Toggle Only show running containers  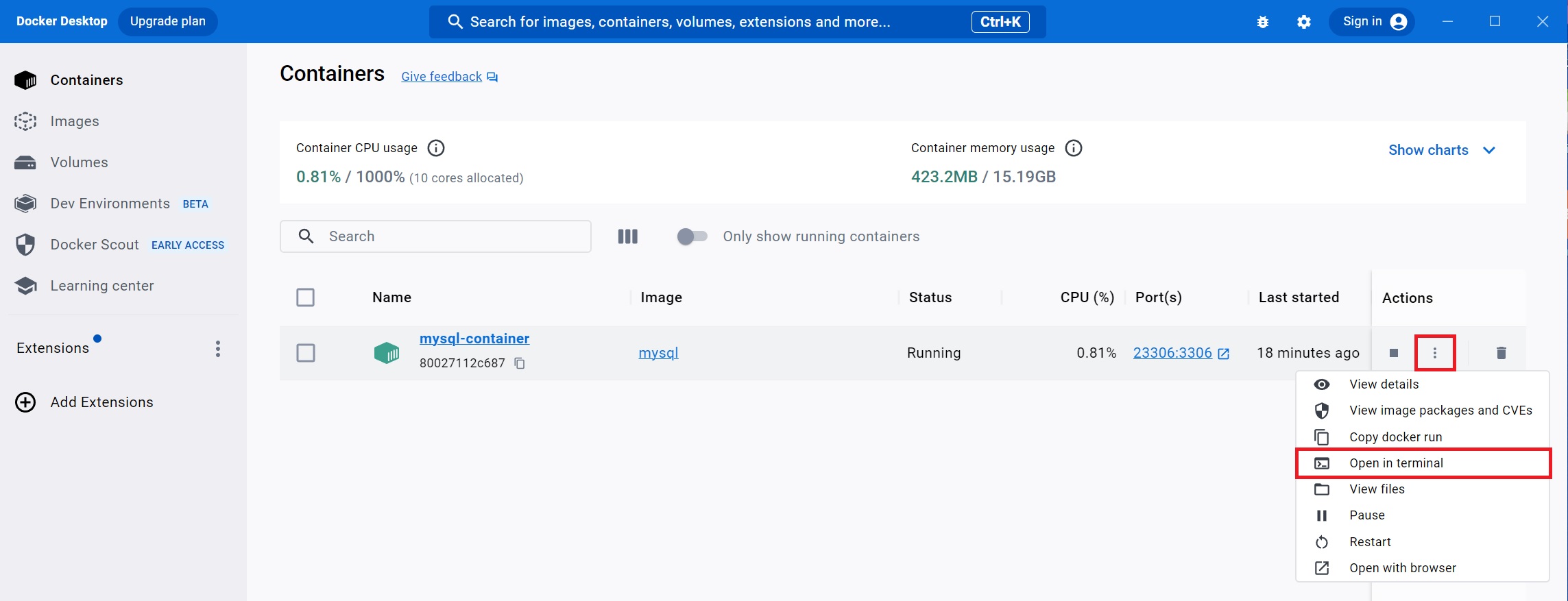(x=692, y=236)
